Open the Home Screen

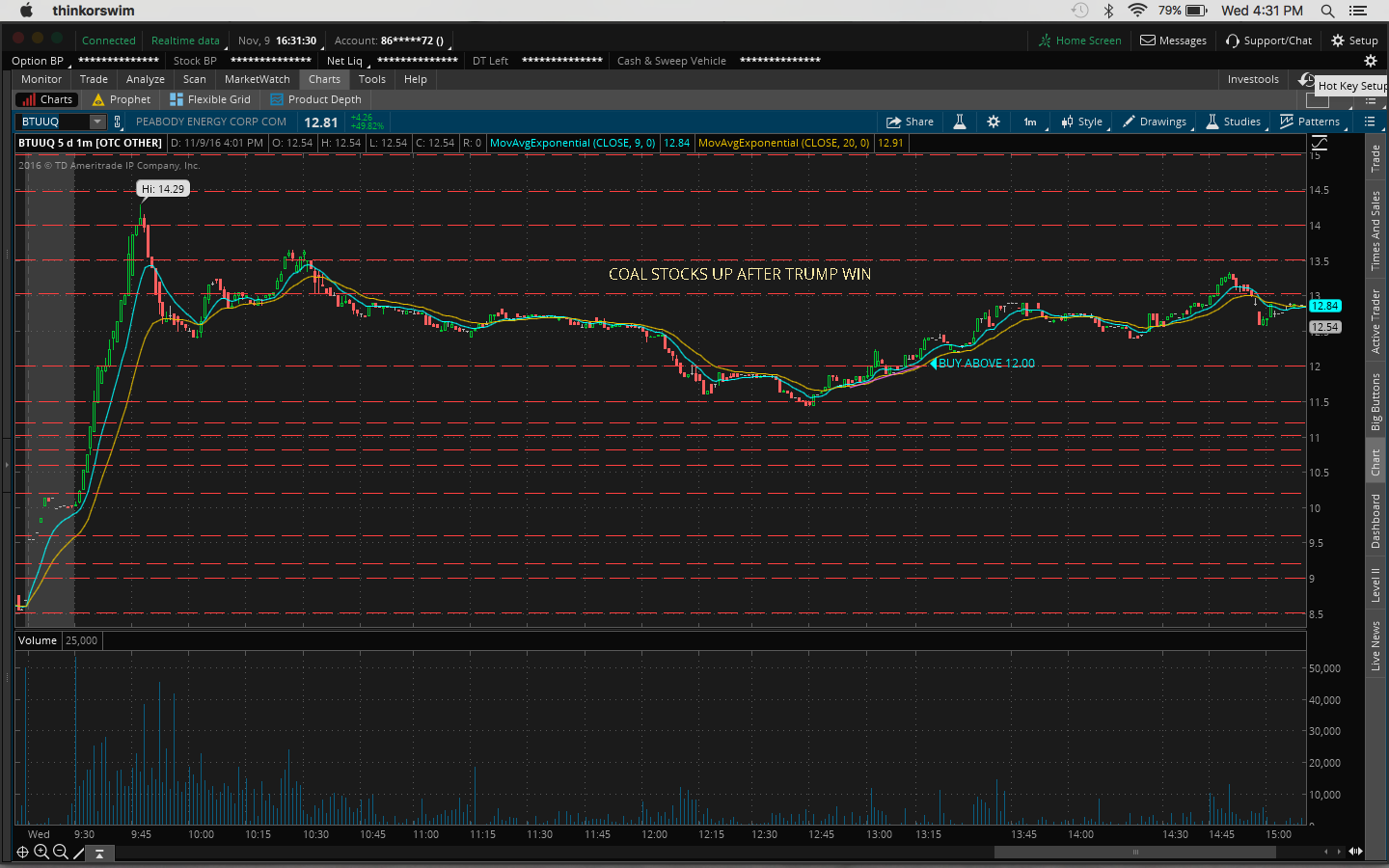click(x=1080, y=41)
